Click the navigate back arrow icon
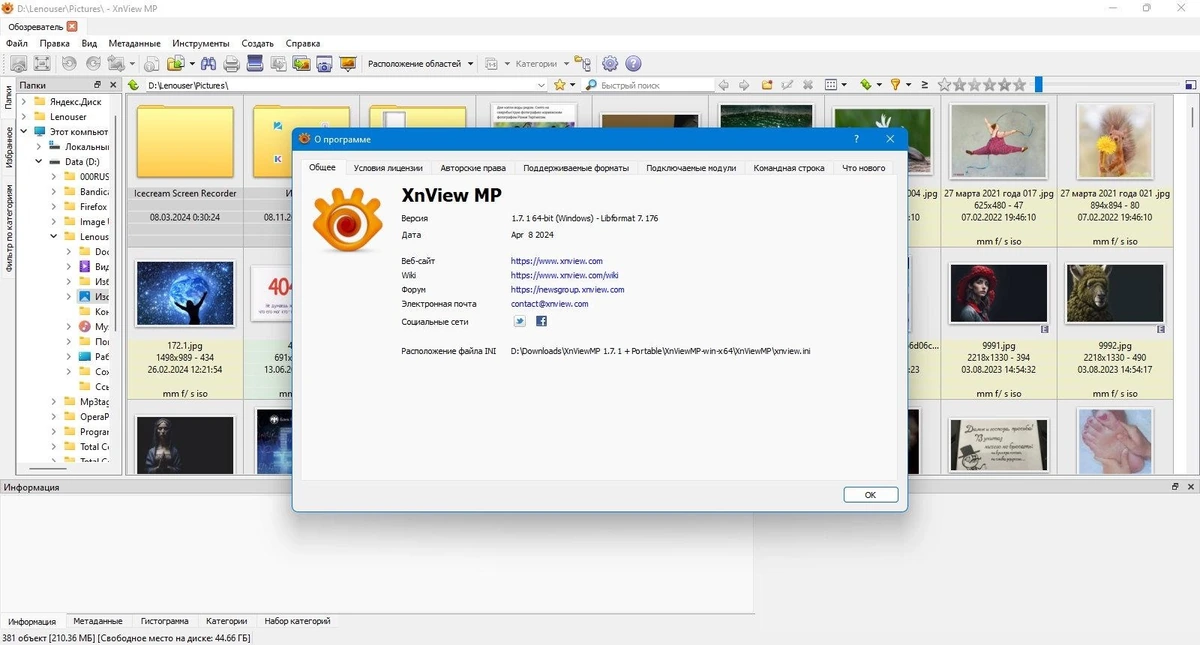 pos(724,85)
